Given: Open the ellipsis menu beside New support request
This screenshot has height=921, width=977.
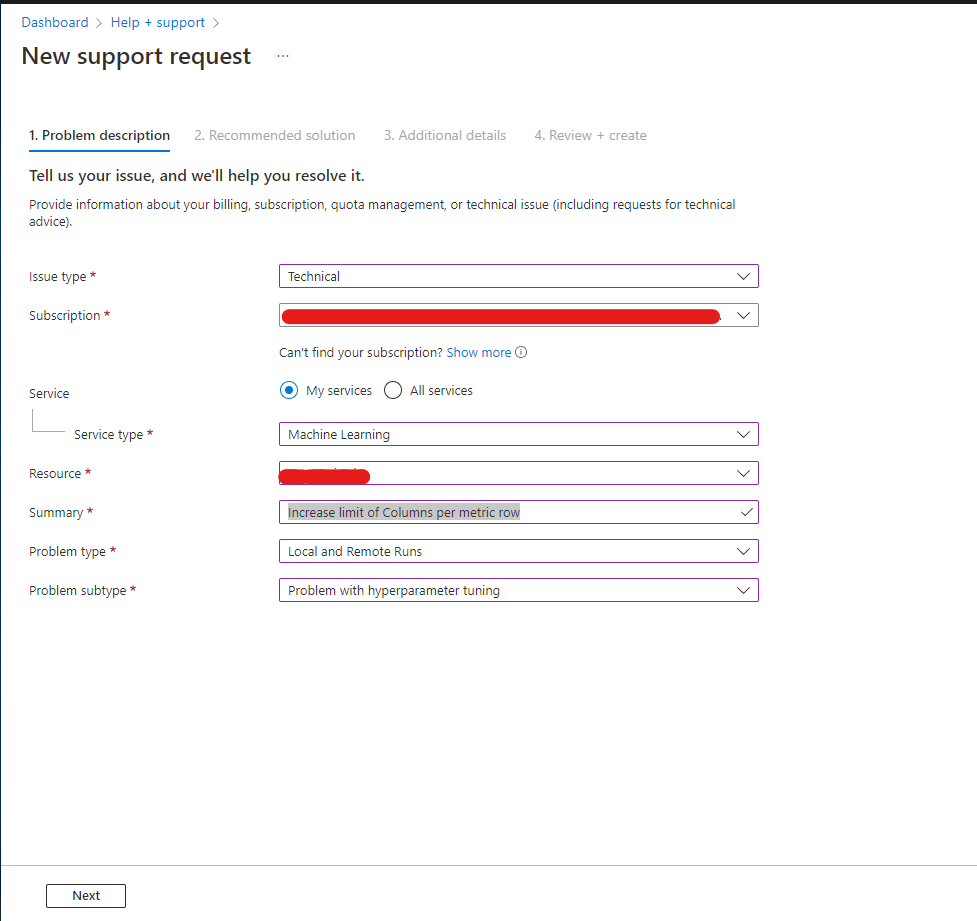Looking at the screenshot, I should [x=283, y=56].
